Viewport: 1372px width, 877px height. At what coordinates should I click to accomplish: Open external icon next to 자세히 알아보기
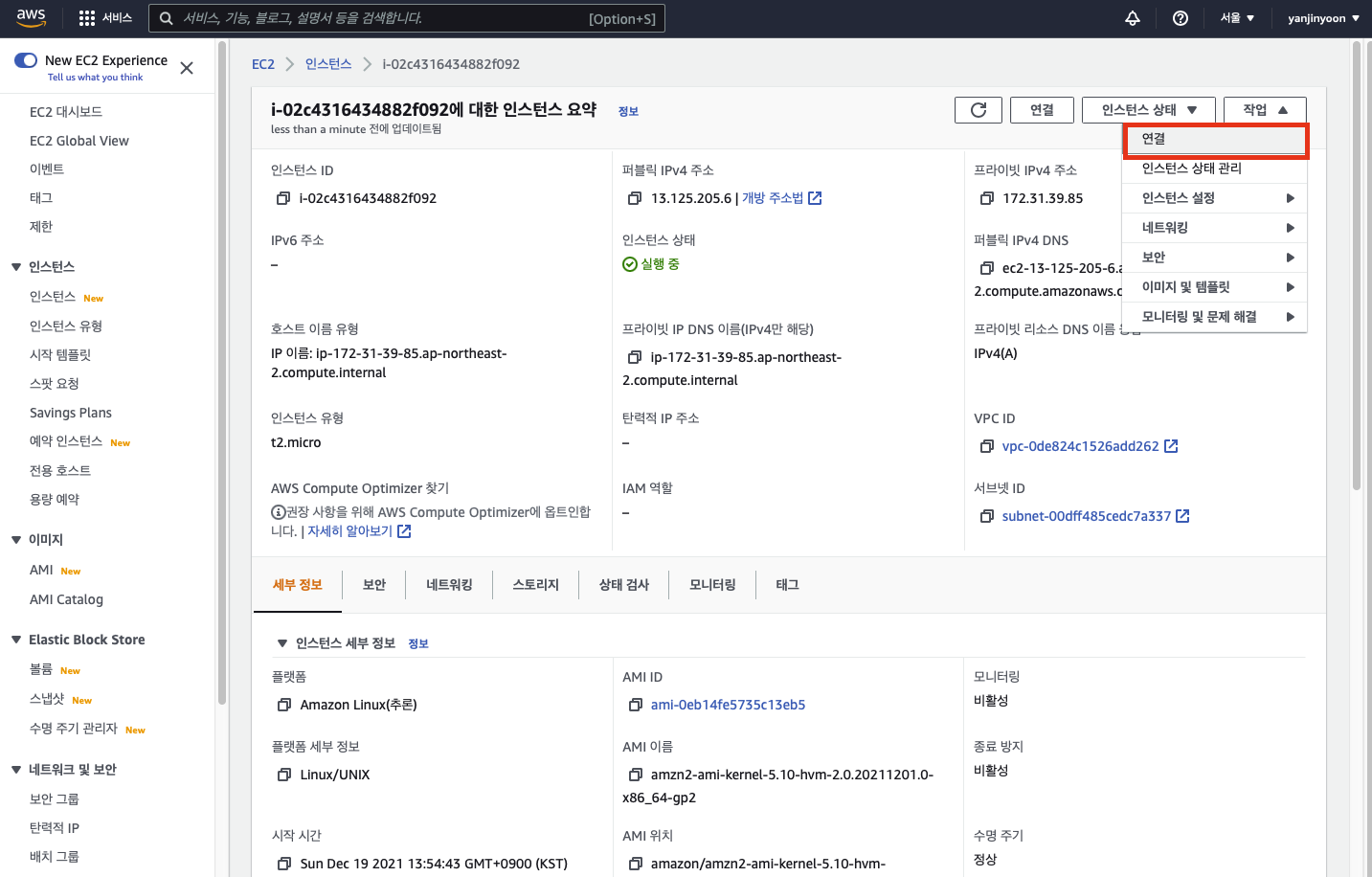click(x=404, y=531)
